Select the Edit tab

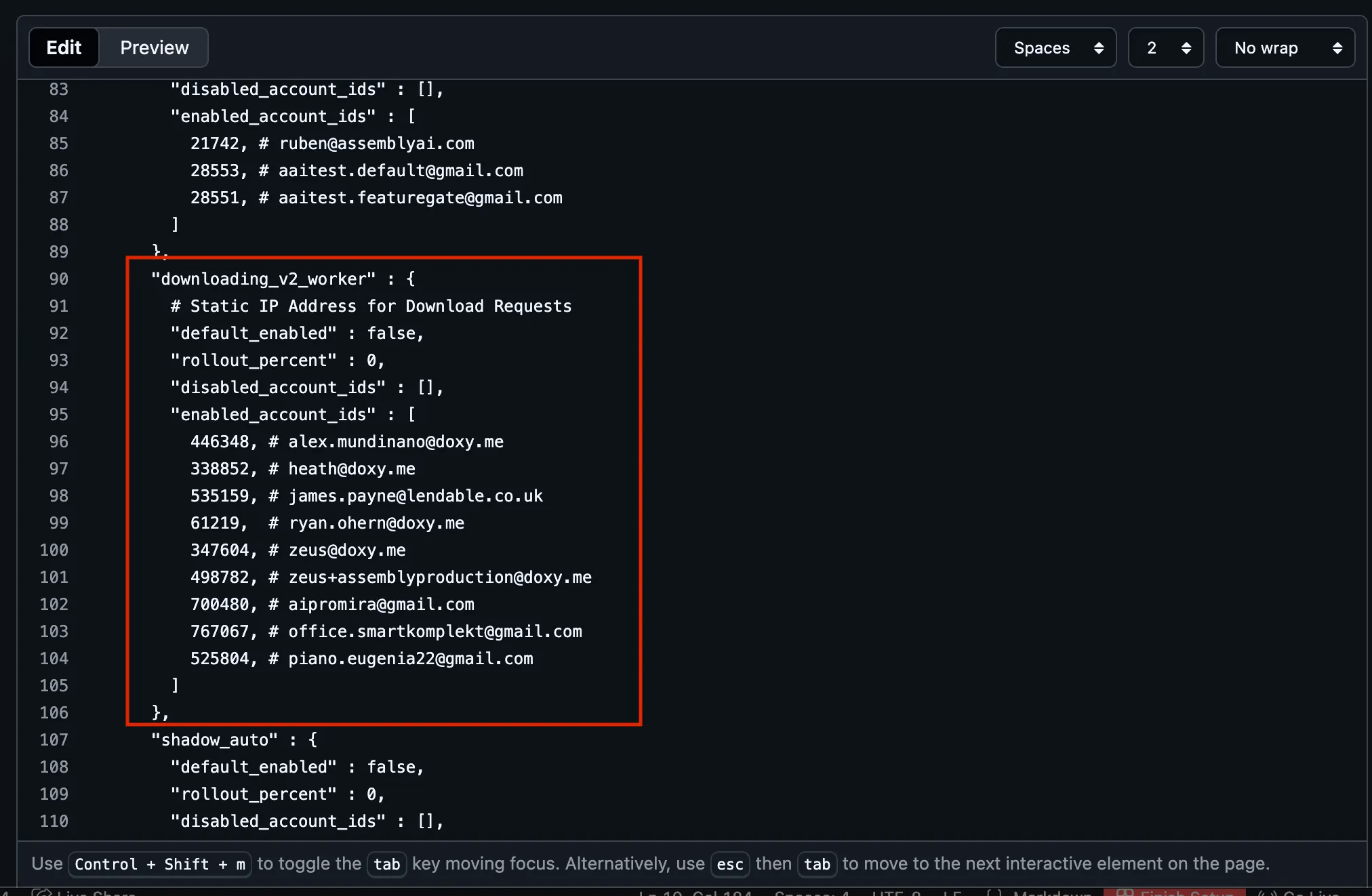pos(64,47)
